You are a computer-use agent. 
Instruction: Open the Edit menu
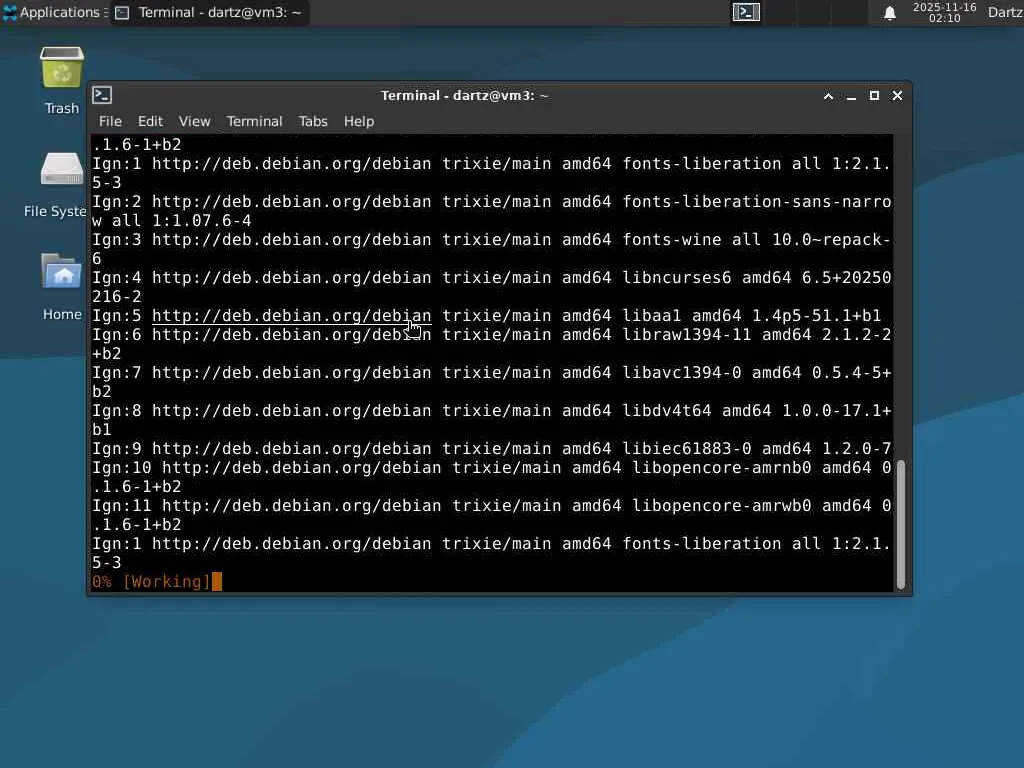150,121
